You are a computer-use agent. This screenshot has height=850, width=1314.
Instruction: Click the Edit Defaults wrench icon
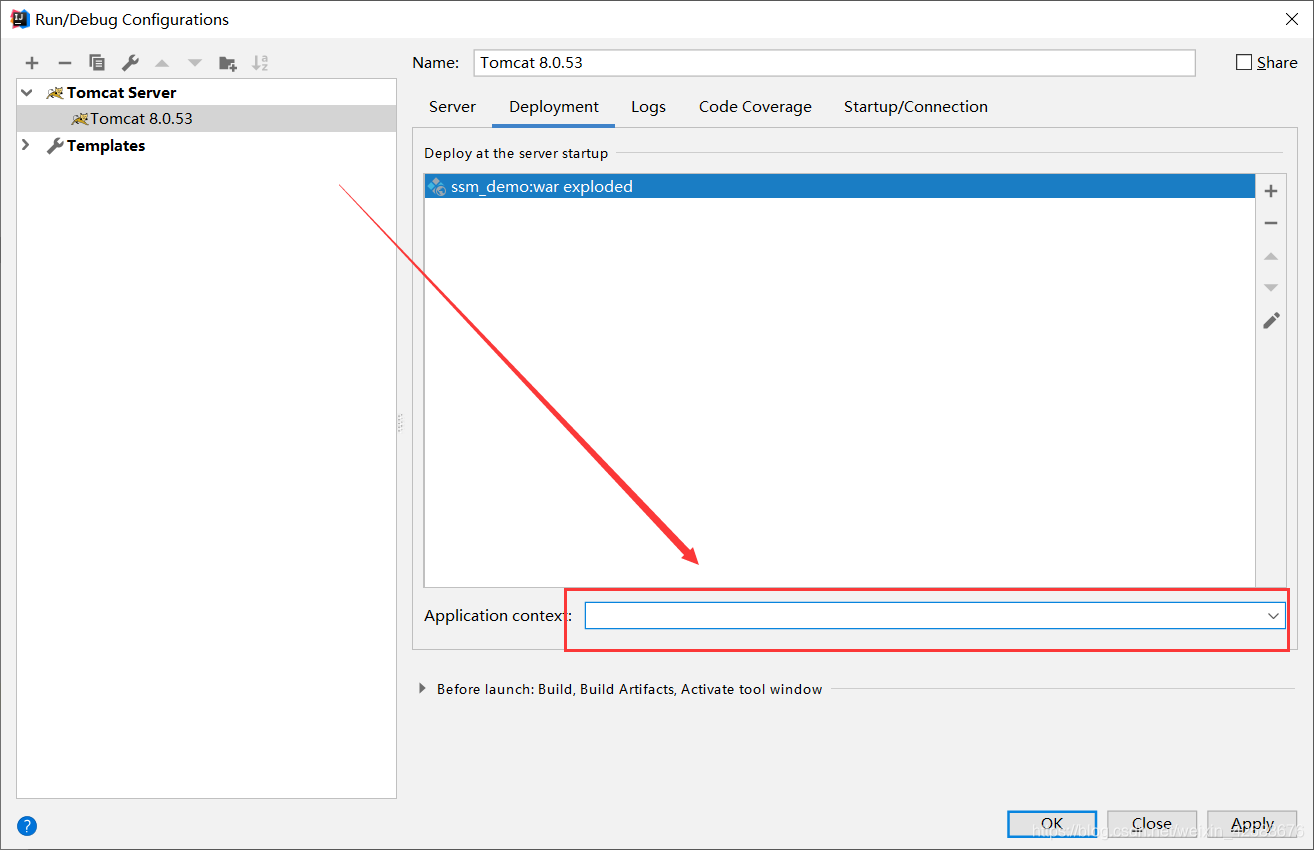(130, 63)
